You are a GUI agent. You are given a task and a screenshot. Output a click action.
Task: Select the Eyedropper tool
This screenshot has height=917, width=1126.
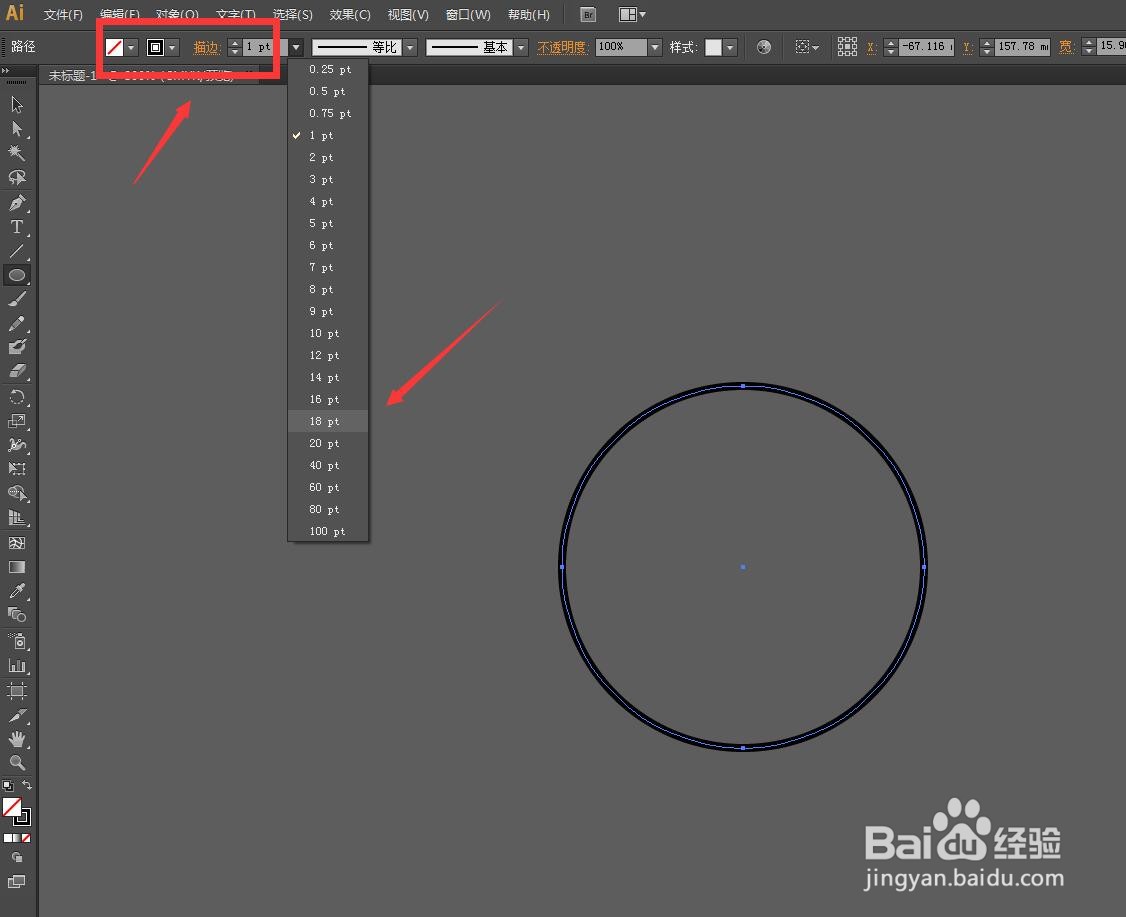(x=17, y=591)
